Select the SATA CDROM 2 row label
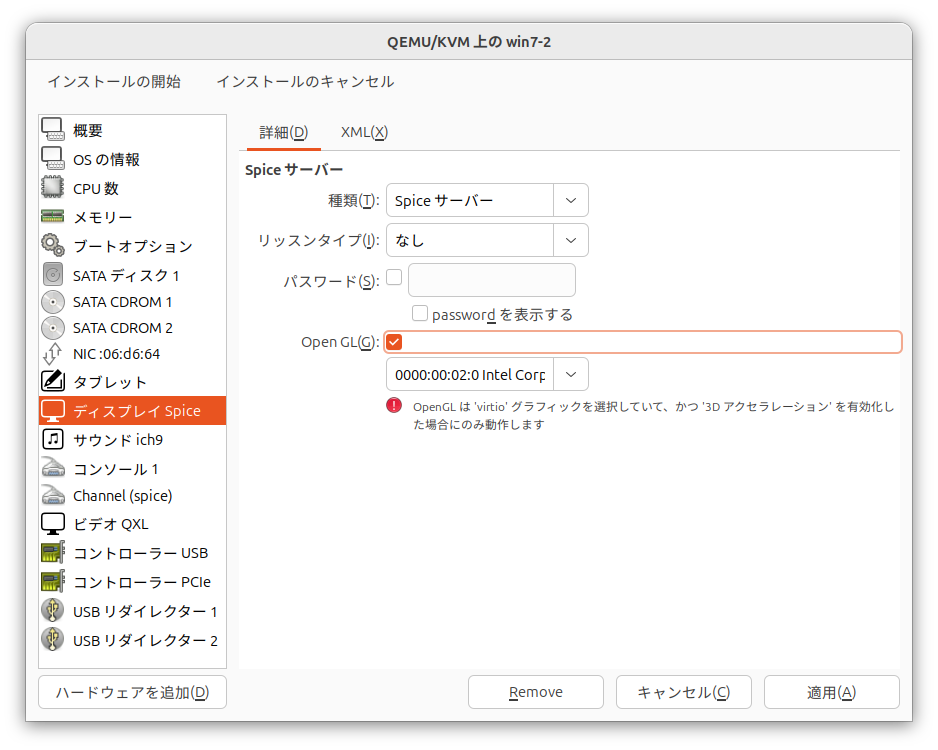The width and height of the screenshot is (938, 750). pos(123,328)
